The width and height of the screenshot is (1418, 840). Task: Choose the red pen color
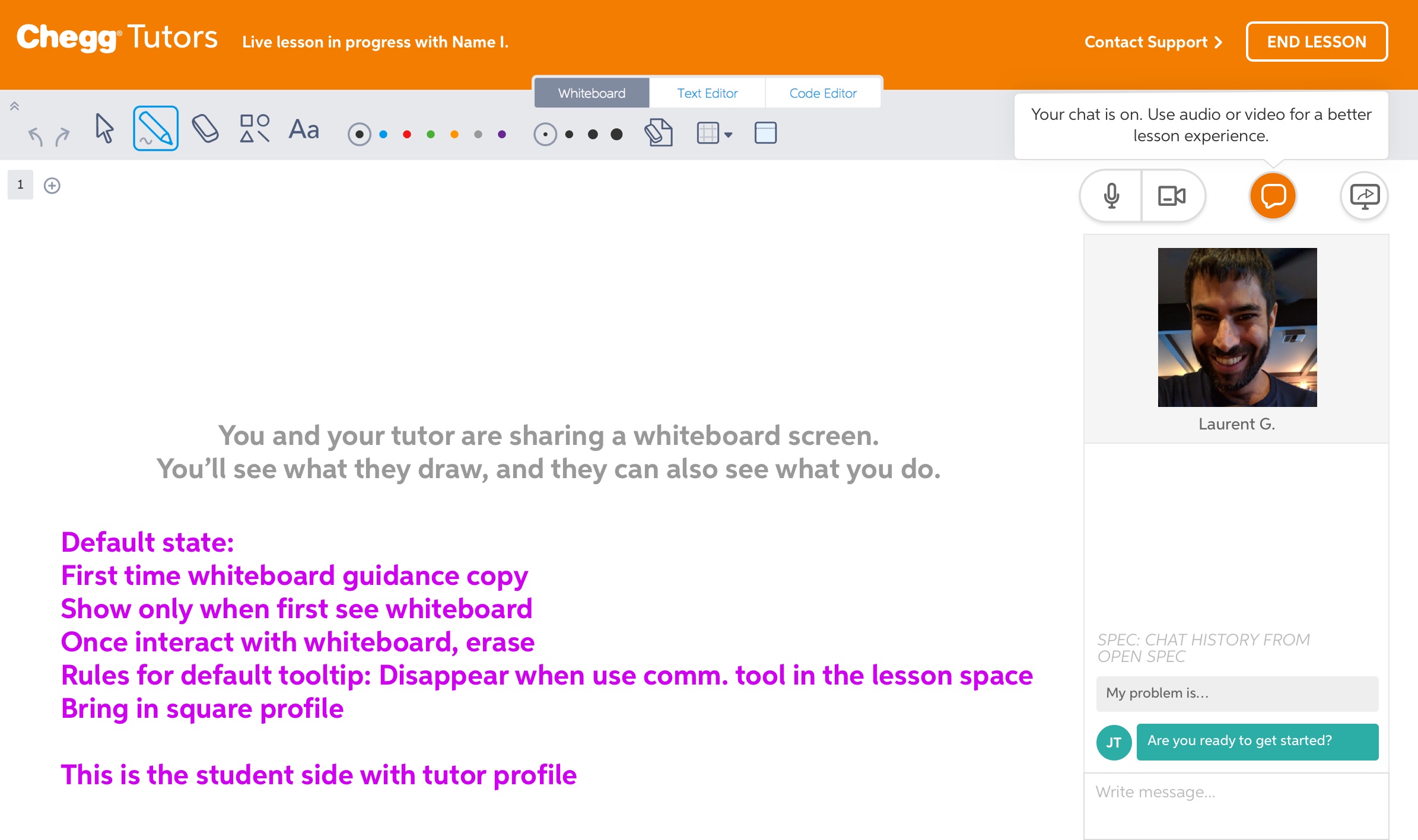tap(407, 135)
